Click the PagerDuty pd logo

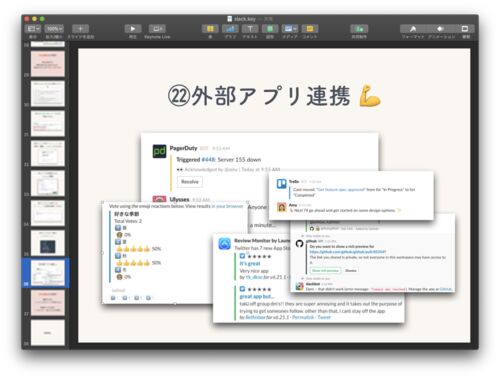pos(159,151)
